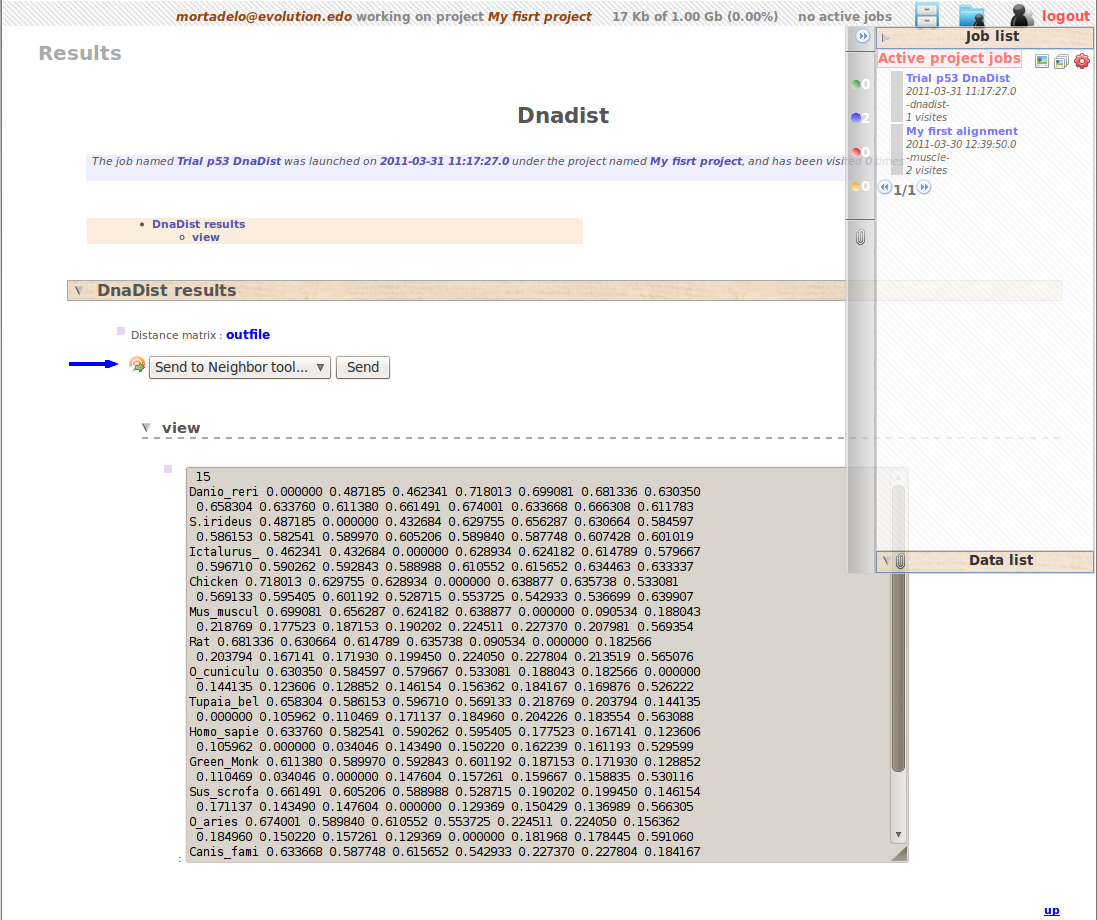Collapse side panel with double-arrow button
Screen dimensions: 1097x920
(862, 36)
